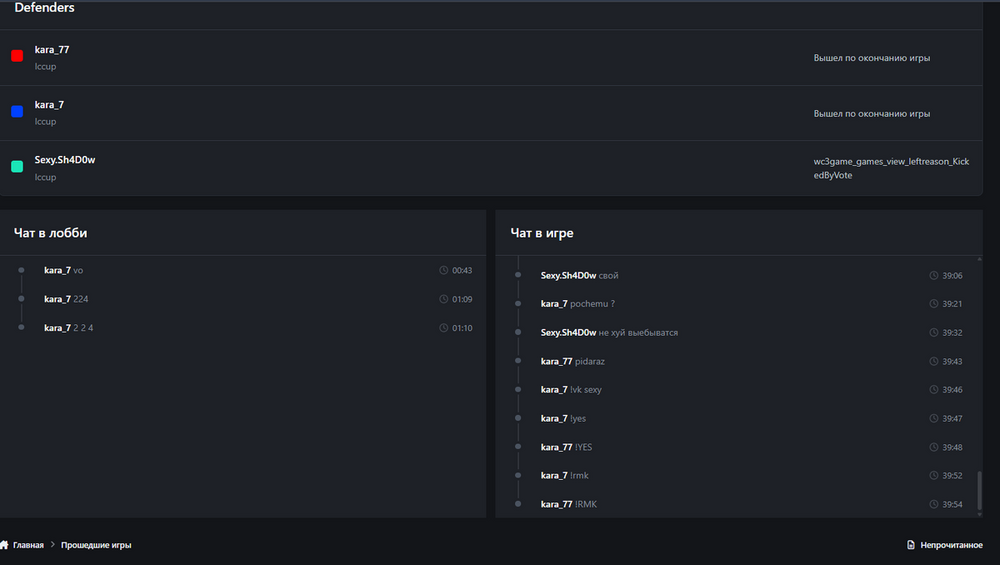Click the kara_77 'pidaraz' chat message author
The width and height of the screenshot is (1000, 565).
pos(556,361)
